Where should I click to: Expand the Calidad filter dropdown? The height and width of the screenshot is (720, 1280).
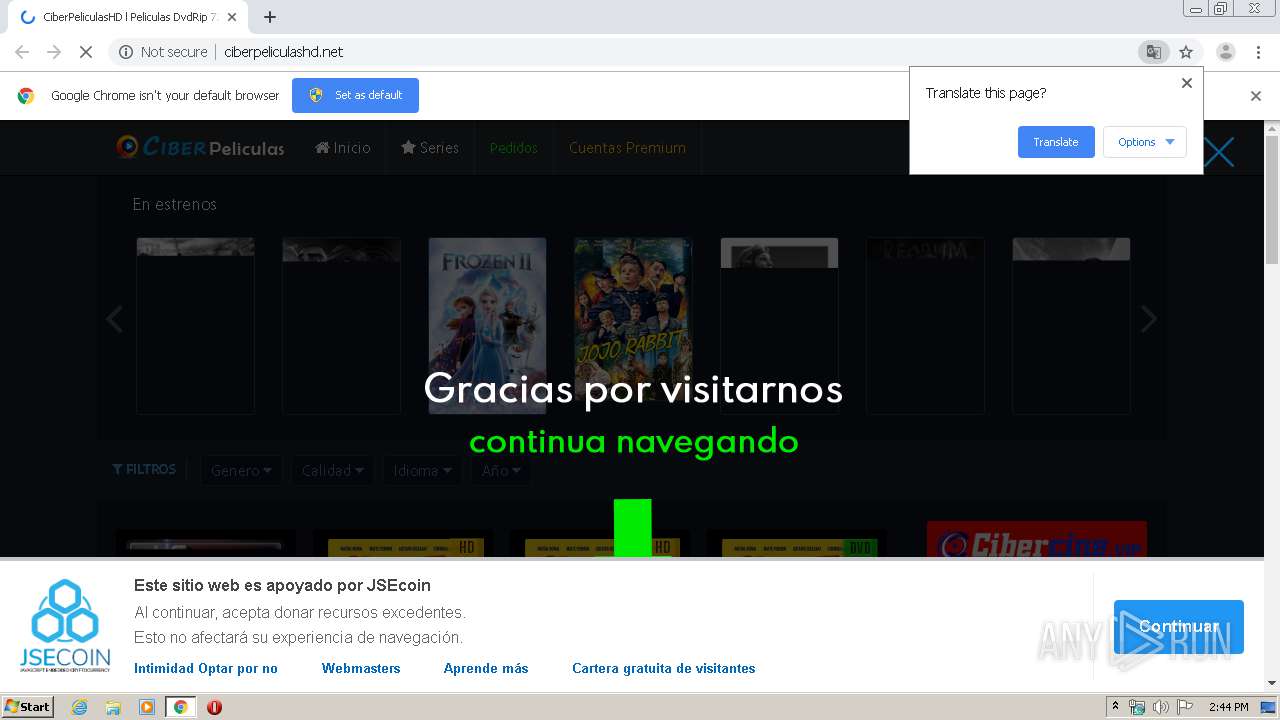[333, 470]
